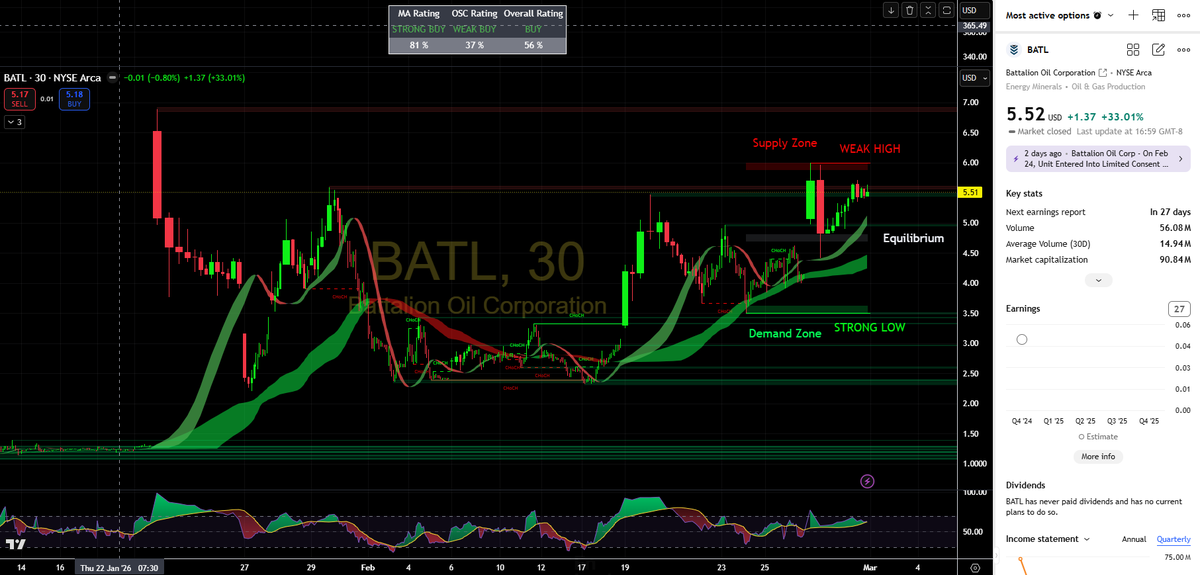Screen dimensions: 1200x575
Task: Click the 27 days earnings countdown badge
Action: click(1178, 309)
